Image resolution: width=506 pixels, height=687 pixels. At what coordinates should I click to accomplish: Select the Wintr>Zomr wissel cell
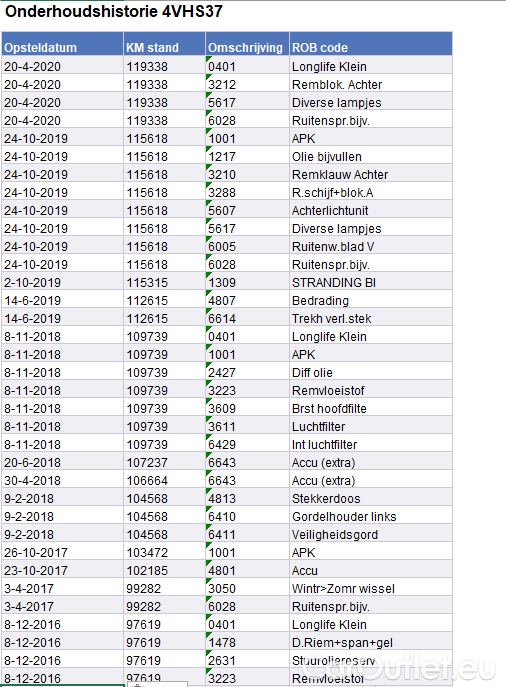(x=371, y=588)
